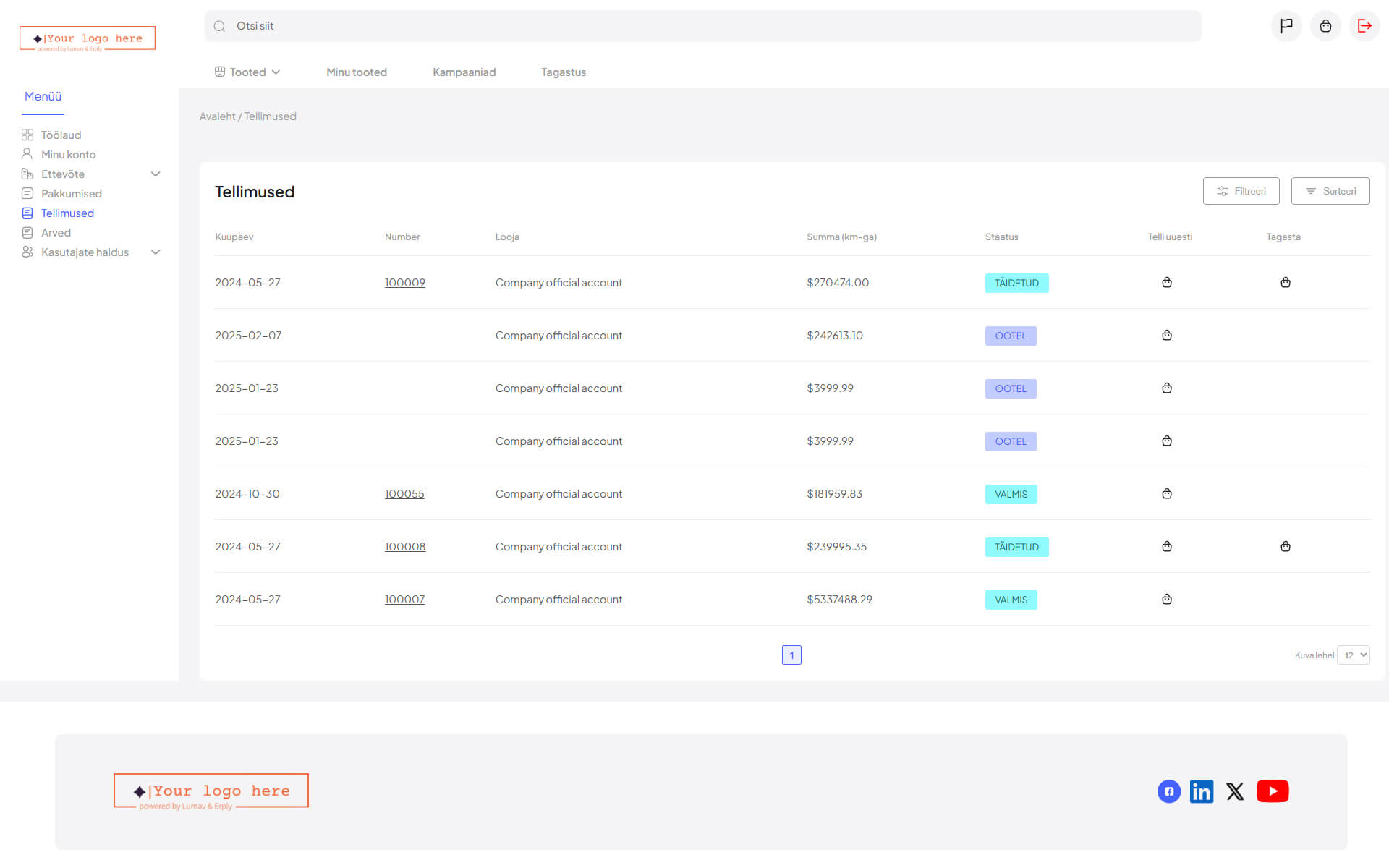Viewport: 1389px width, 868px height.
Task: Open the Tooted dropdown menu
Action: click(247, 72)
